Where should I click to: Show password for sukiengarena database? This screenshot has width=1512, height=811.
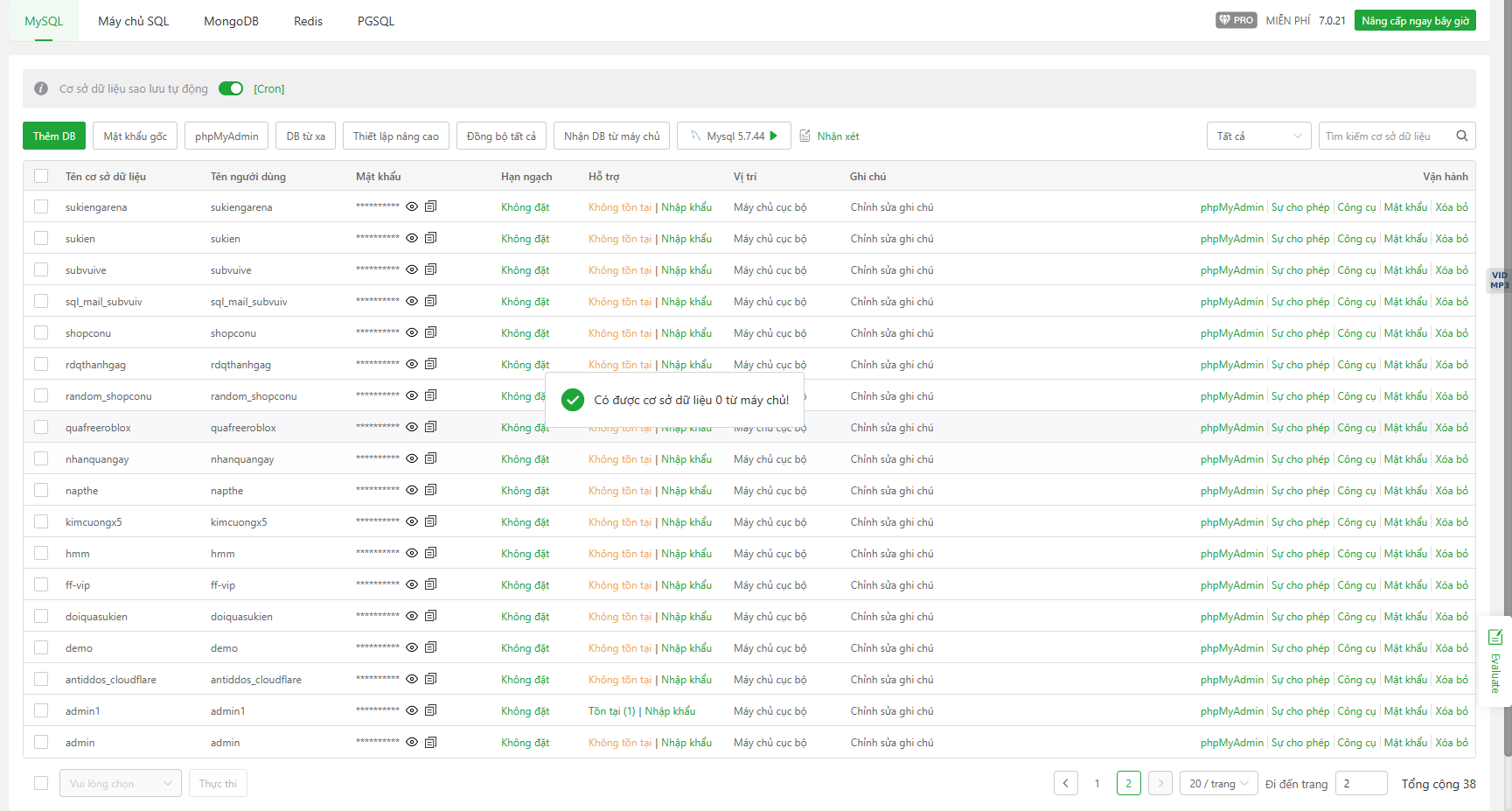tap(412, 206)
